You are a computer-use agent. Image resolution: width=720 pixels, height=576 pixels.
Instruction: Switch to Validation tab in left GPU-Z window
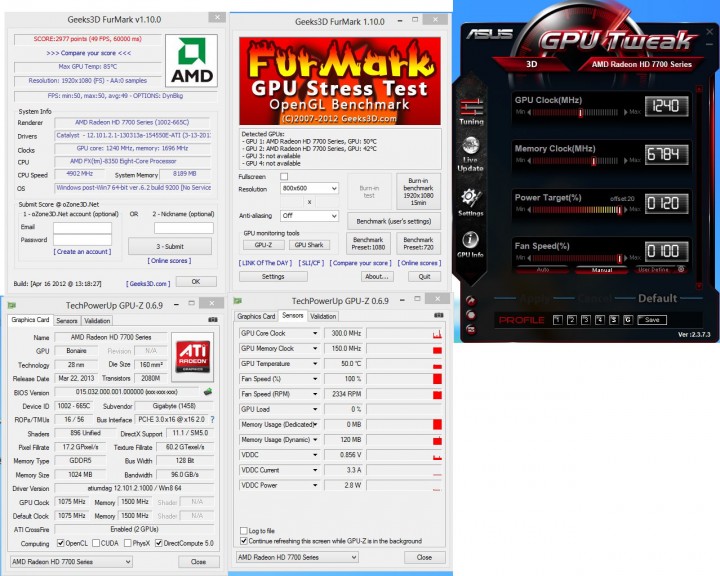click(x=97, y=321)
